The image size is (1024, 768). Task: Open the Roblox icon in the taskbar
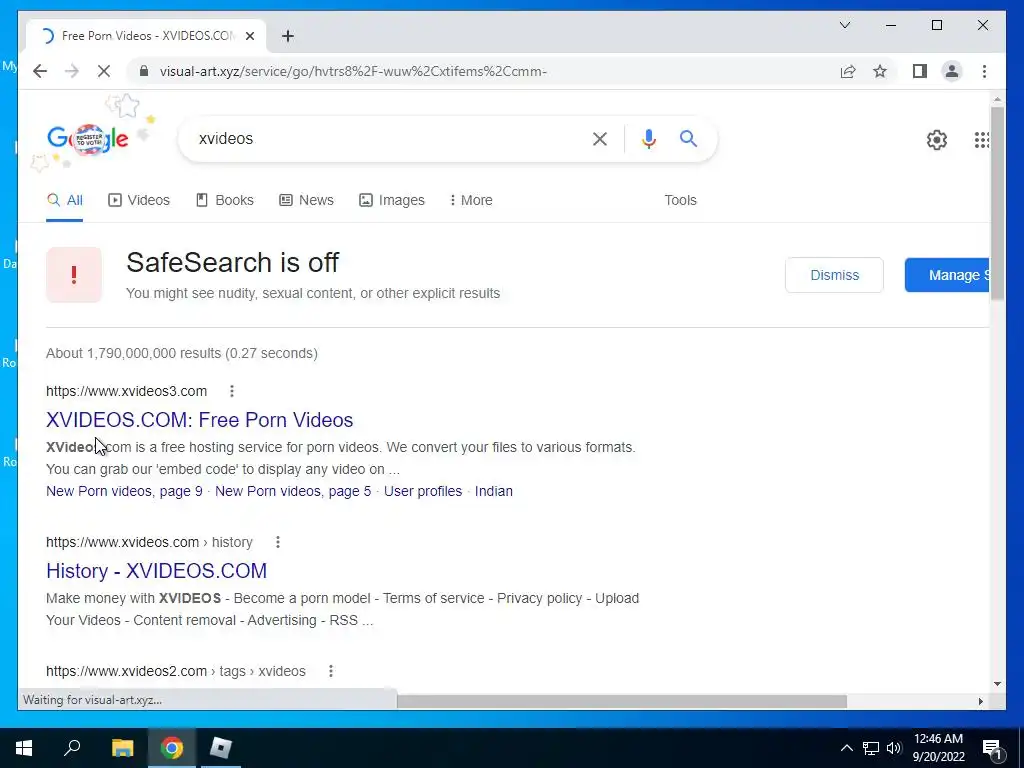[221, 748]
